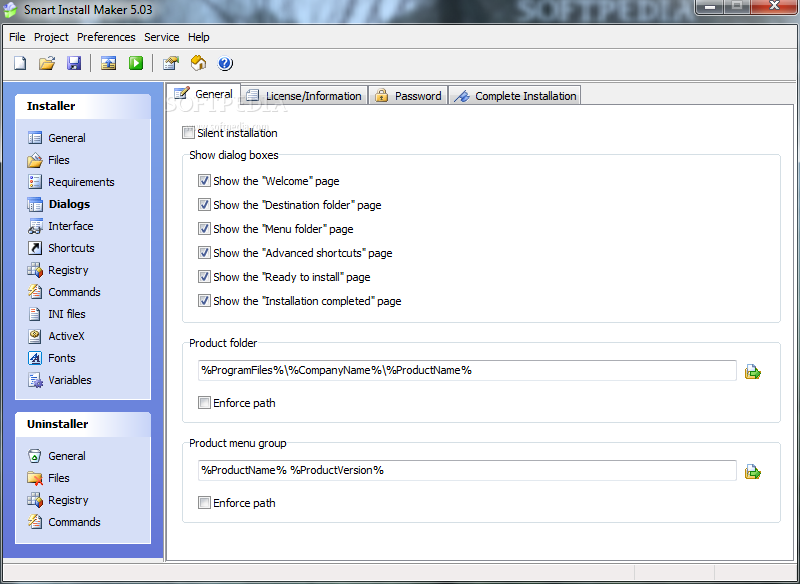The height and width of the screenshot is (584, 800).
Task: Click the blue Help question mark icon
Action: click(x=225, y=63)
